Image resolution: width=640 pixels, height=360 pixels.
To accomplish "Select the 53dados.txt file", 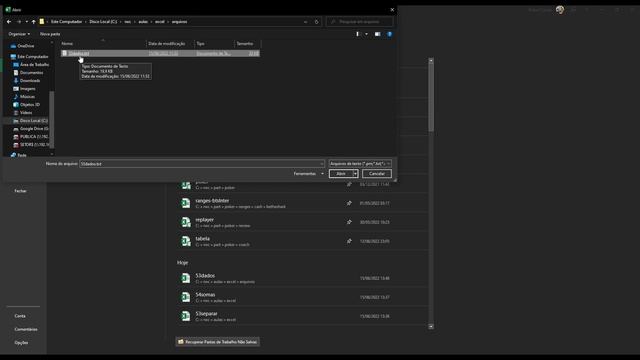I will click(160, 53).
